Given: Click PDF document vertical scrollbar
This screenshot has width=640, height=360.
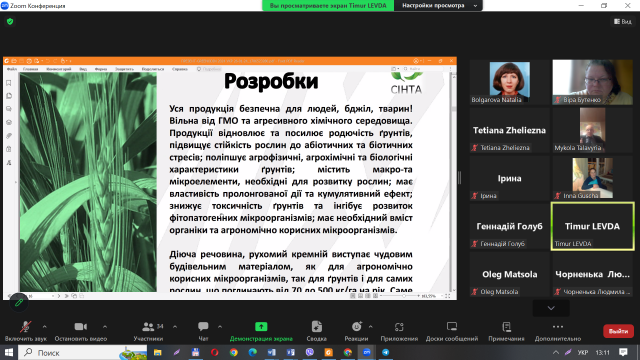Looking at the screenshot, I should click(453, 182).
